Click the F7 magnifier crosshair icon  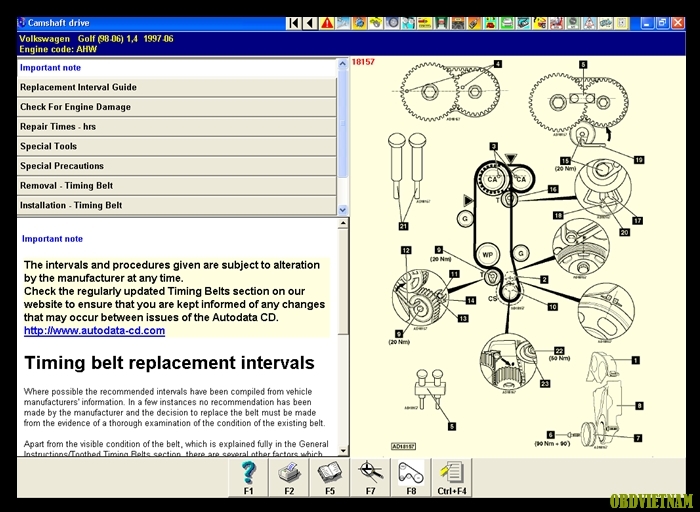[x=370, y=477]
